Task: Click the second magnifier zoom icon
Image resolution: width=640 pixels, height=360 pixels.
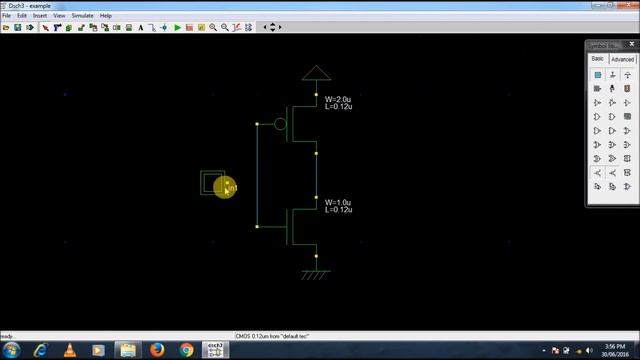Action: tap(224, 27)
